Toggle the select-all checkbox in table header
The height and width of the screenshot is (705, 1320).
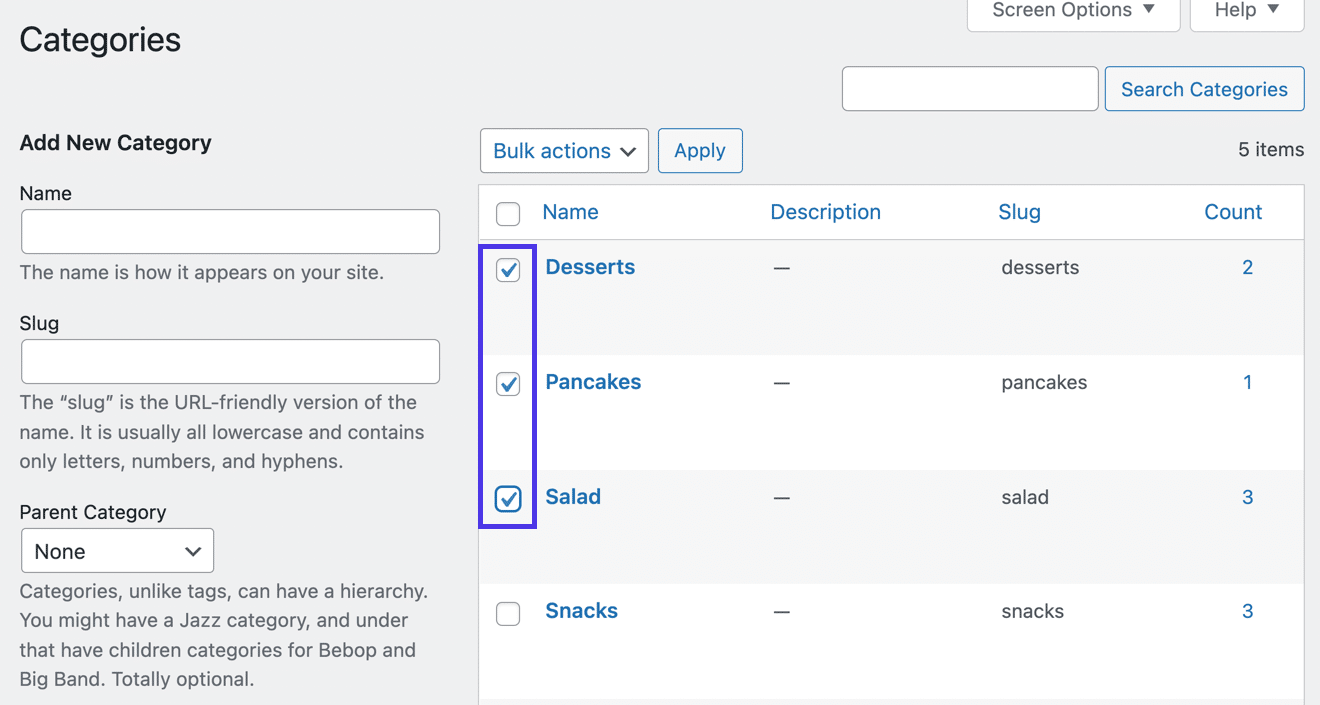pos(507,213)
